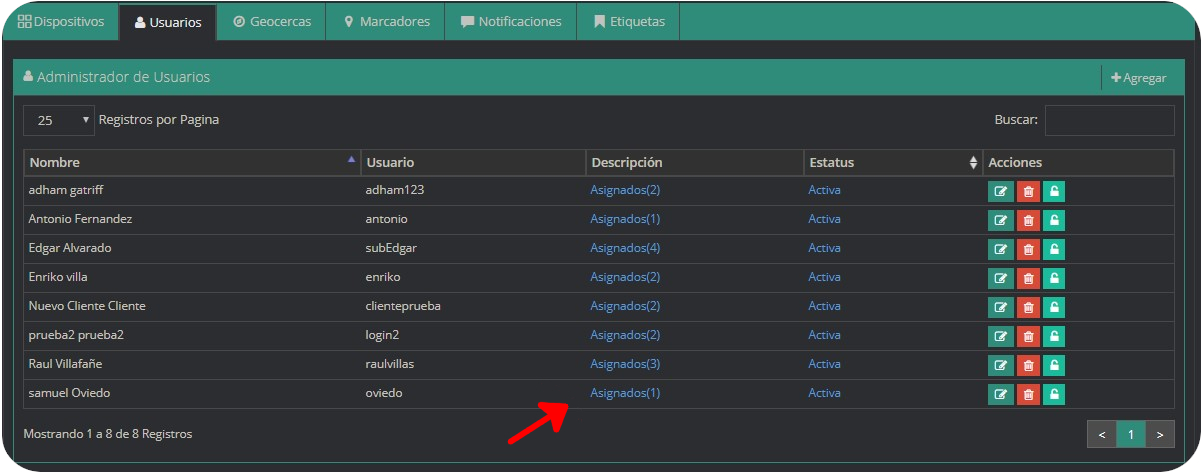Delete user prueba2 prueba2
The width and height of the screenshot is (1201, 472).
pos(1028,336)
